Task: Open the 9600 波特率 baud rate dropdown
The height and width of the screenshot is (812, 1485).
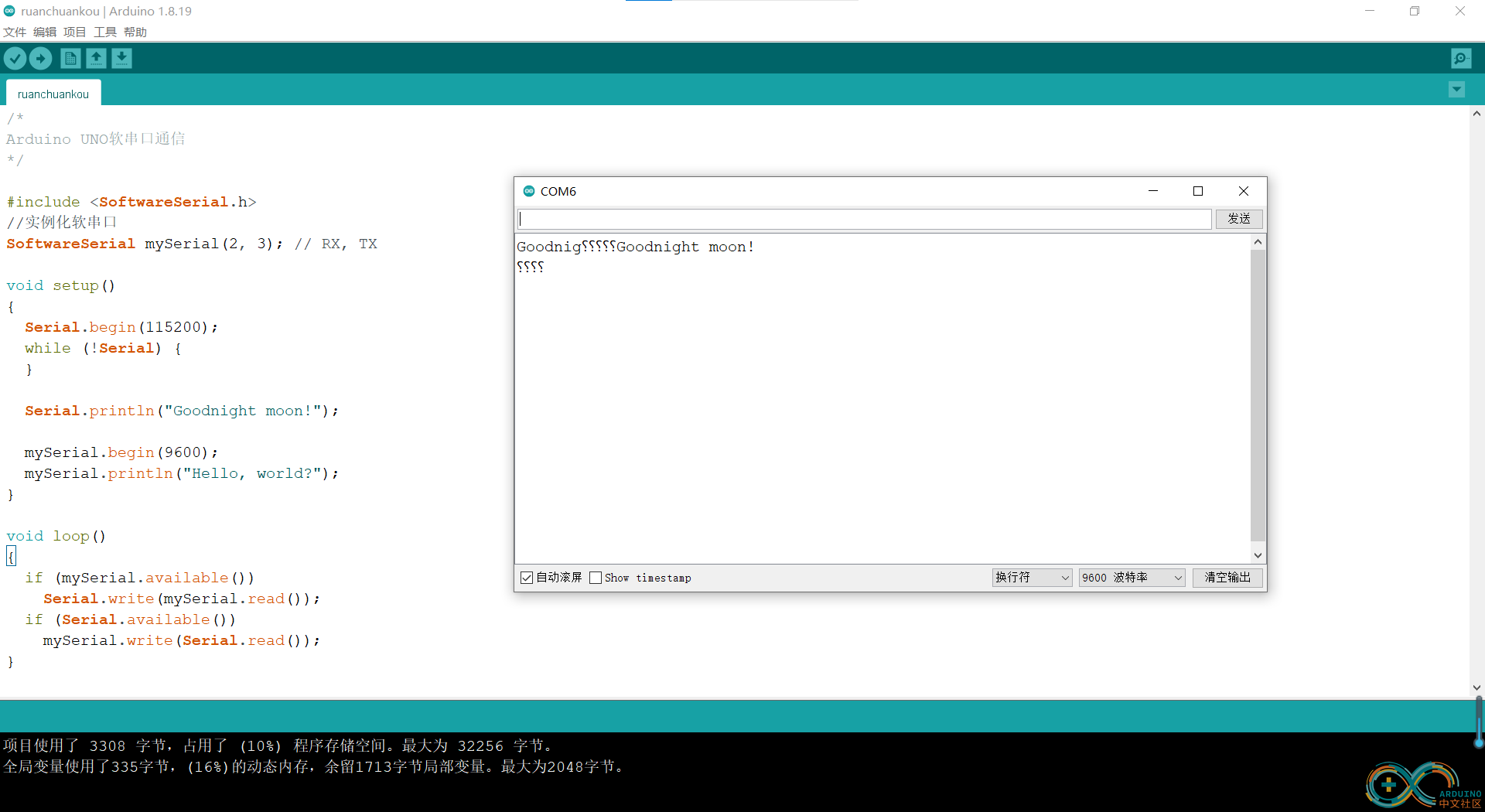Action: tap(1132, 578)
